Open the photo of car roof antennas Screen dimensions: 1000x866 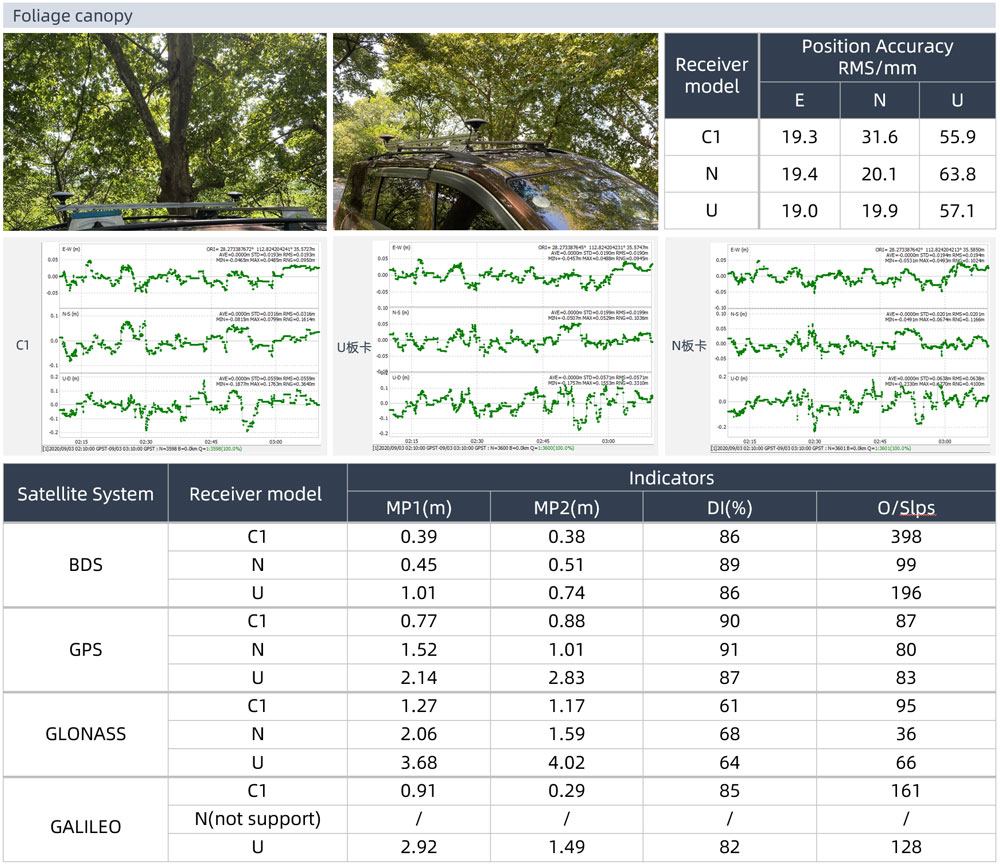(496, 132)
